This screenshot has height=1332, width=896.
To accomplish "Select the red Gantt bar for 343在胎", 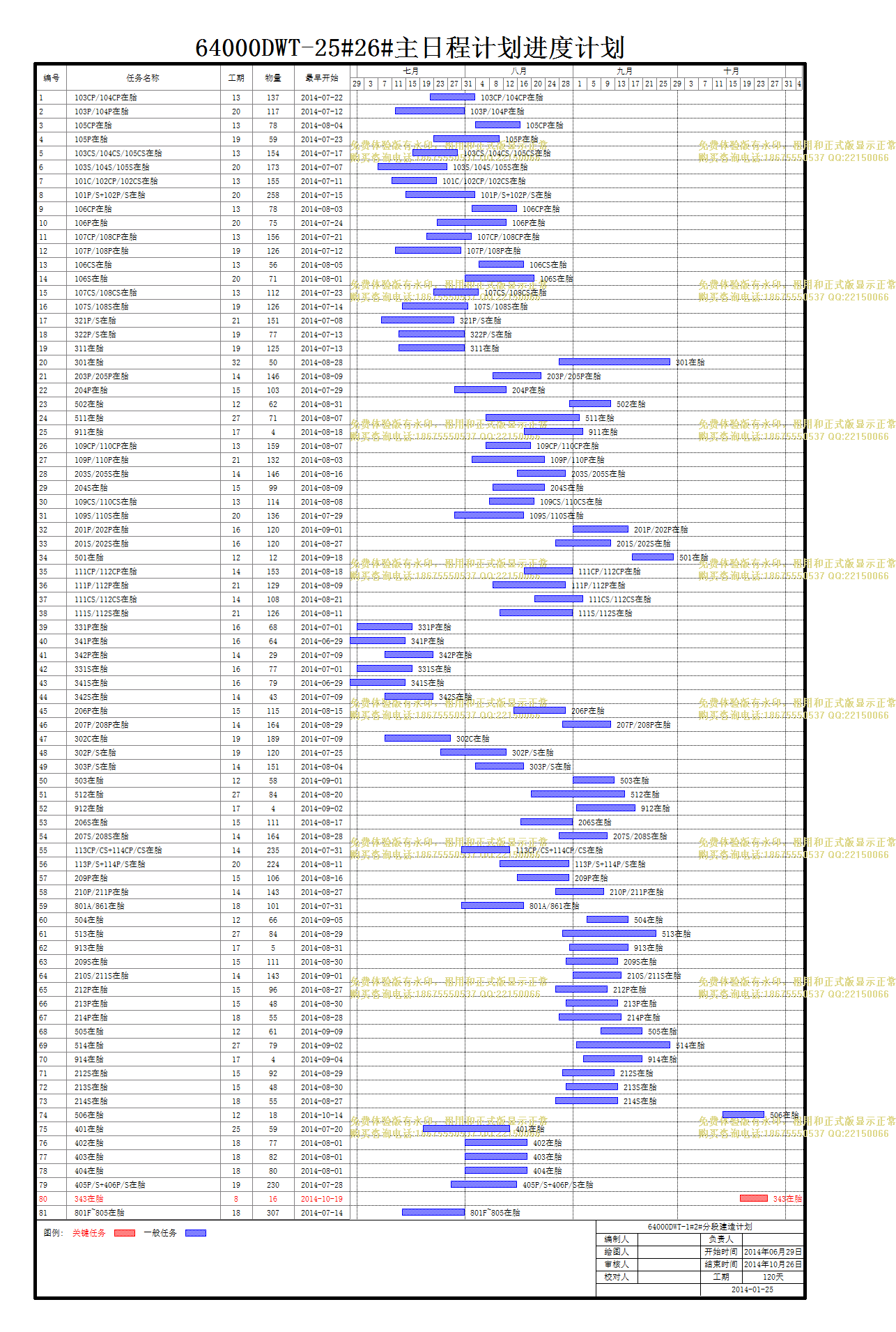I will [x=754, y=1198].
